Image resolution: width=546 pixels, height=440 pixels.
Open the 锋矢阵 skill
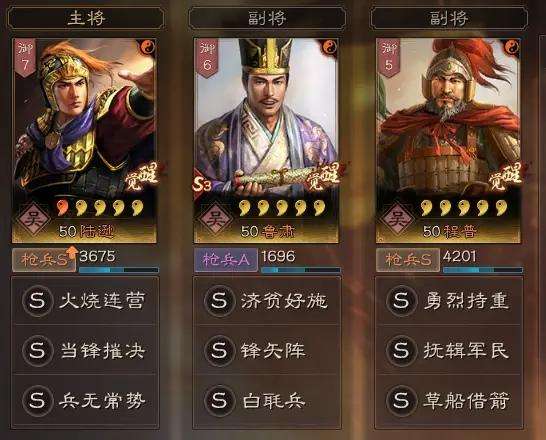pos(267,350)
